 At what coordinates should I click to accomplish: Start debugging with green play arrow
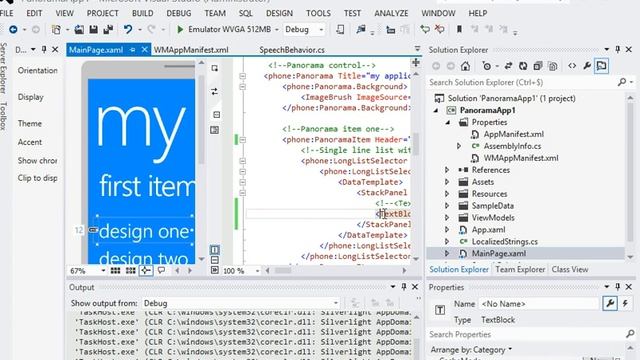point(180,29)
